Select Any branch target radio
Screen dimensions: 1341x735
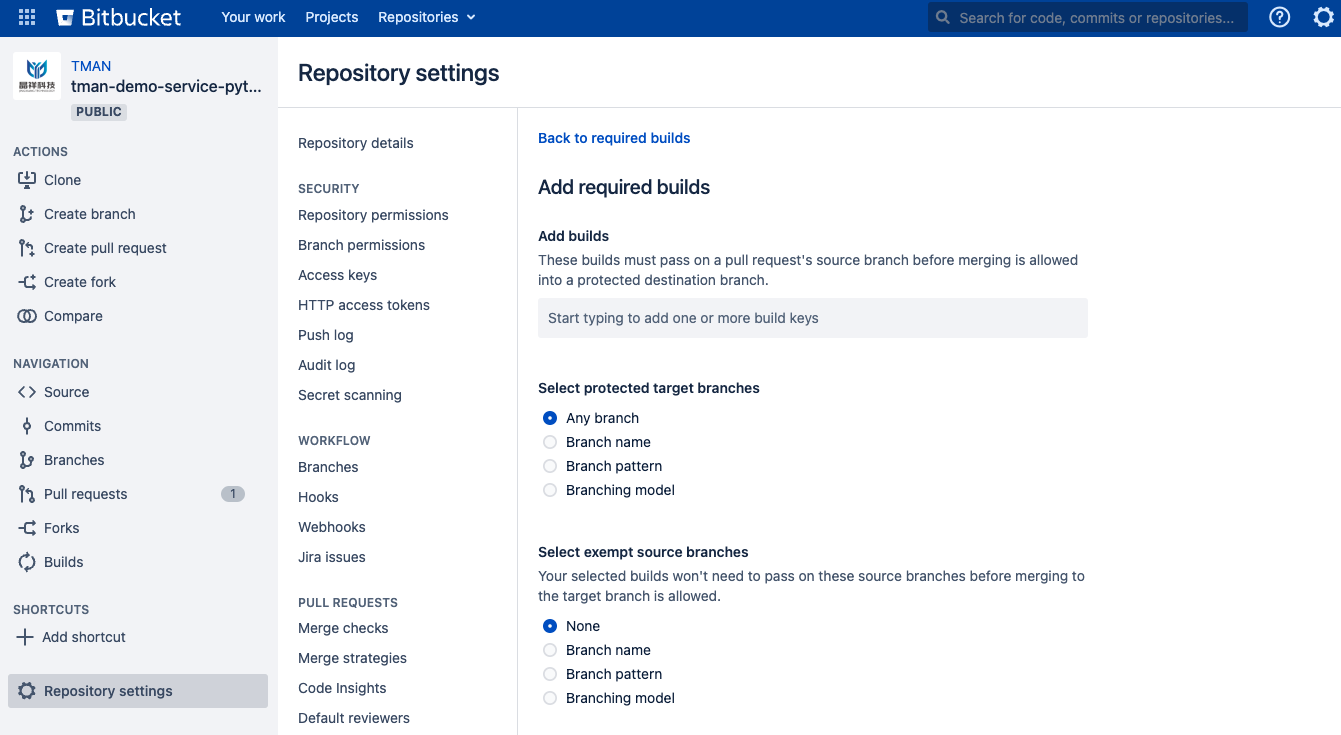coord(550,418)
